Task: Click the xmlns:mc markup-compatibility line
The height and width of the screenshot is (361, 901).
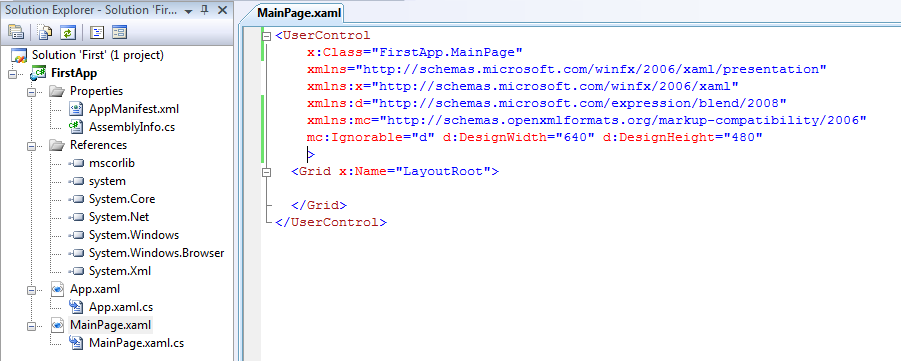Action: pyautogui.click(x=586, y=120)
